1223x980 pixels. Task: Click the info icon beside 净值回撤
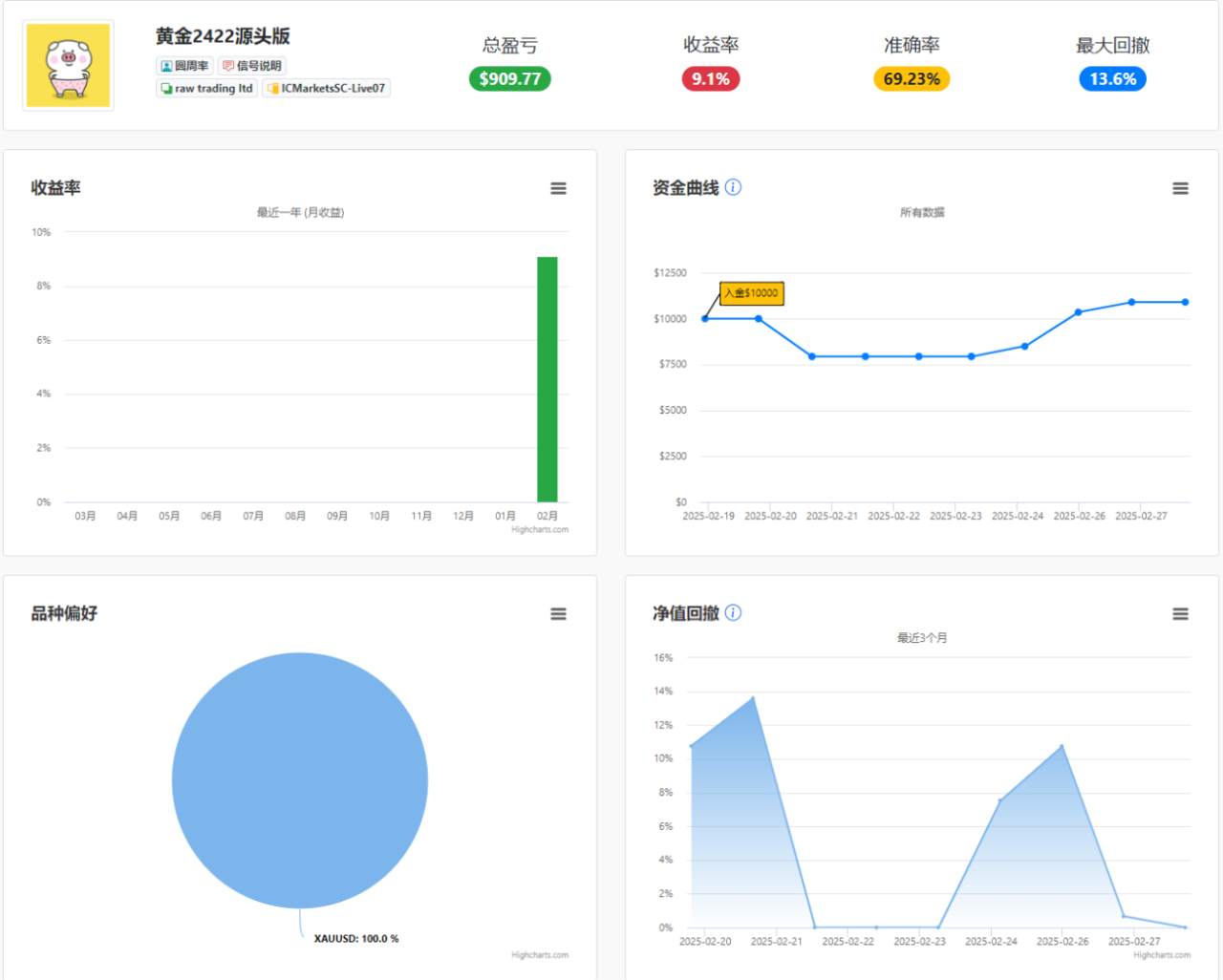733,613
